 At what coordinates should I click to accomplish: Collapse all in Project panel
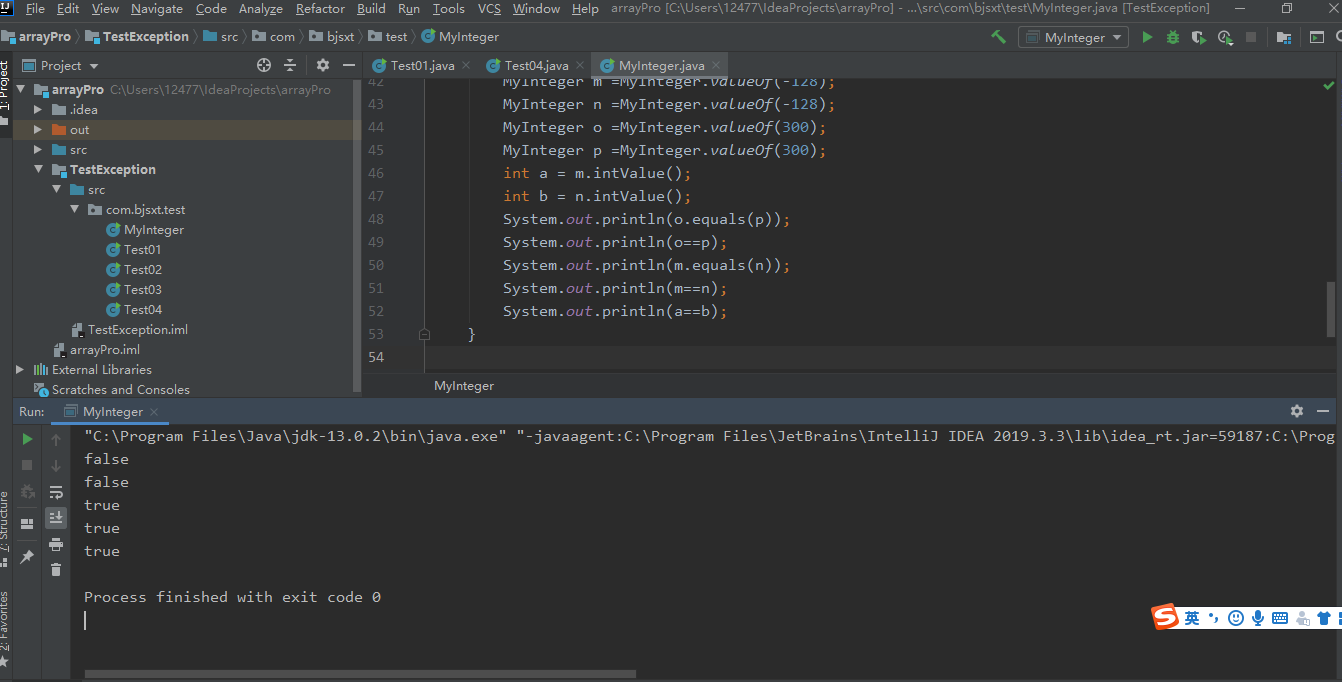point(290,65)
